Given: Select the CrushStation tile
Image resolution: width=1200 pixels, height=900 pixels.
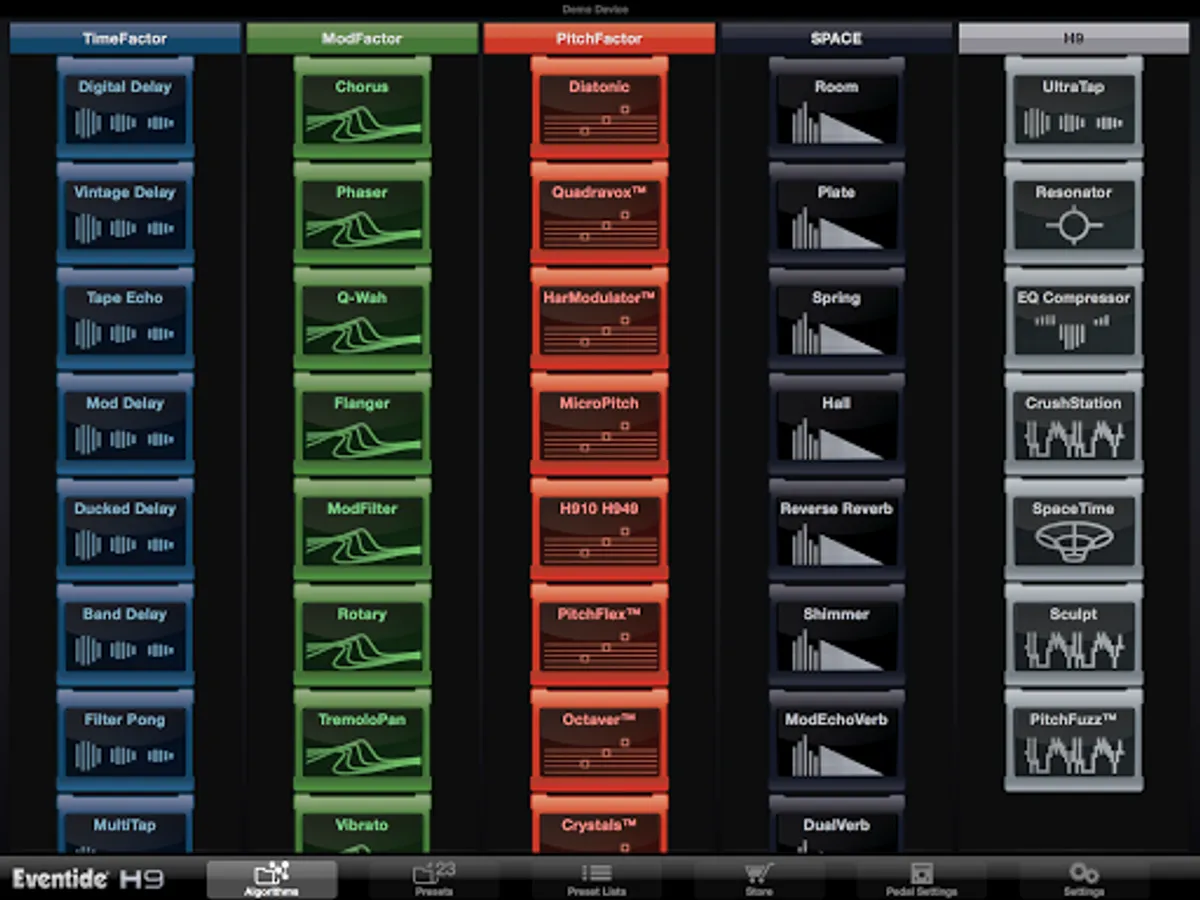Looking at the screenshot, I should pyautogui.click(x=1073, y=425).
